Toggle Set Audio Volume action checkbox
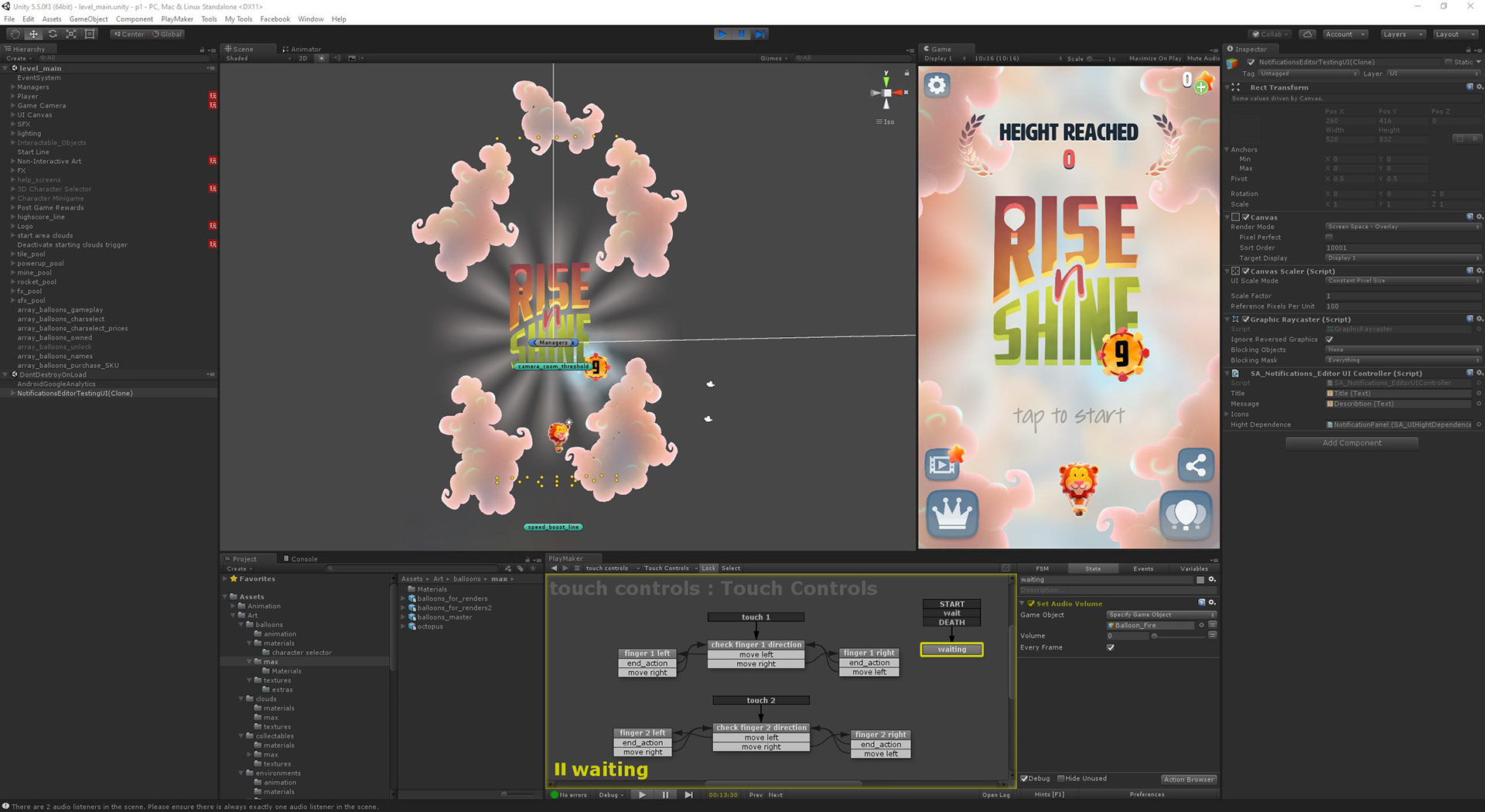This screenshot has height=812, width=1485. 1031,603
